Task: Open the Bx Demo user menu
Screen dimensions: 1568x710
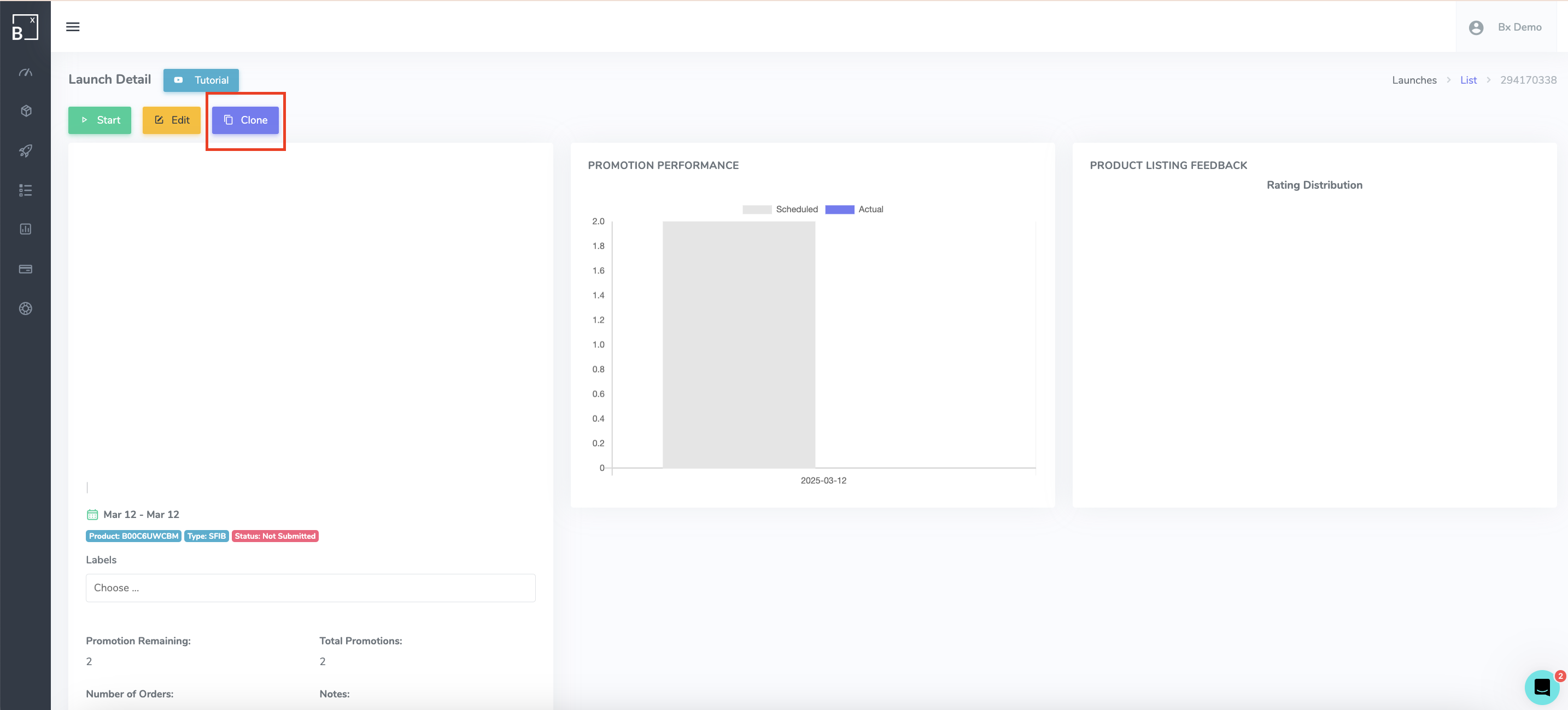Action: click(x=1519, y=27)
